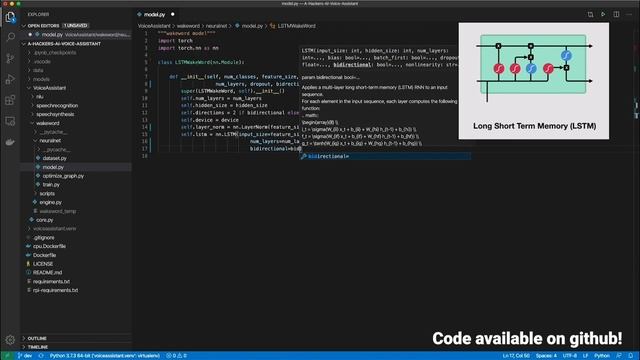Open the Manage gear menu
Screen dimensions: 640x360
(10, 340)
